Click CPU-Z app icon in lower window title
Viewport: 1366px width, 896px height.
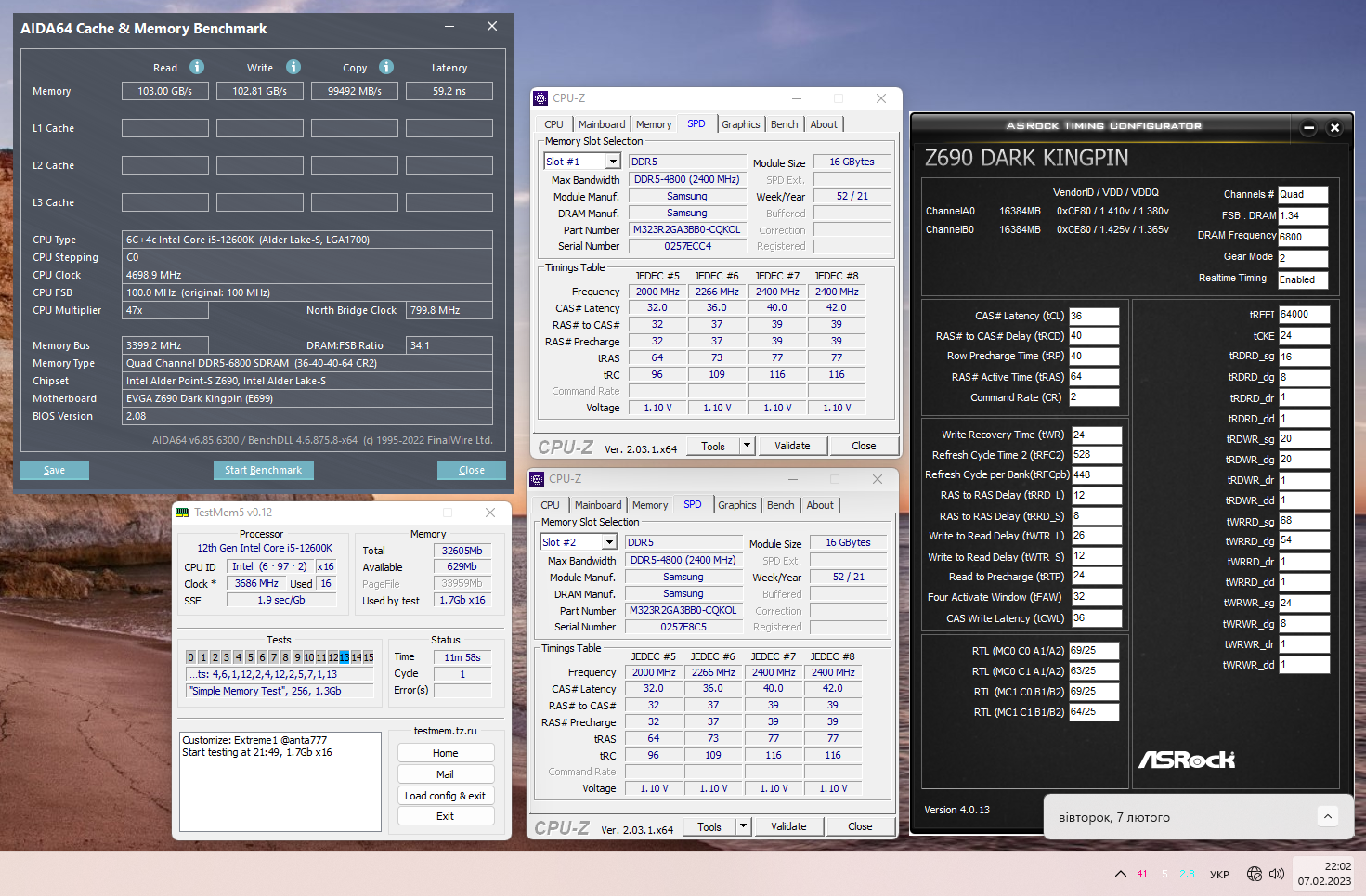pos(537,479)
